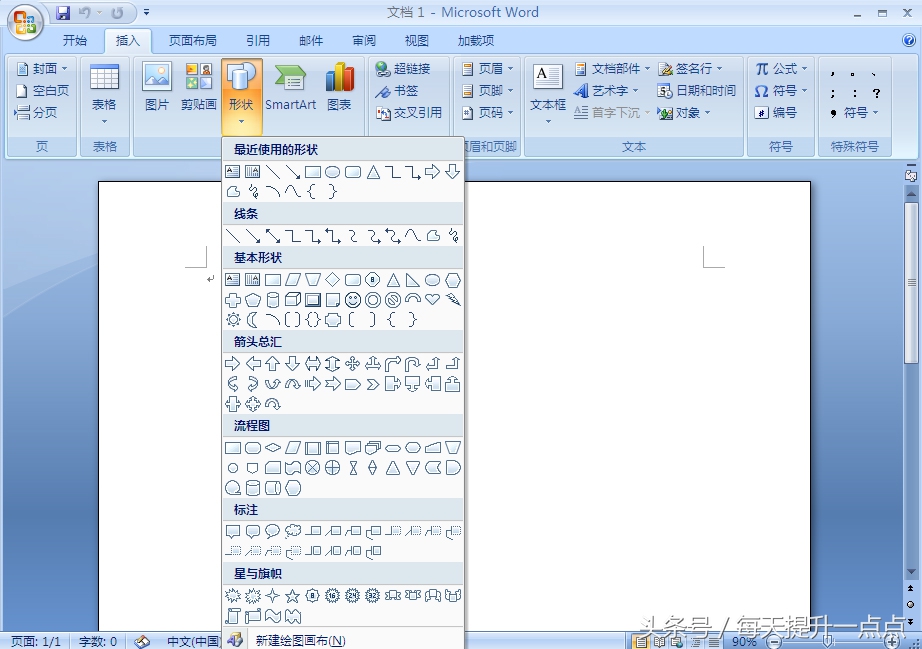The height and width of the screenshot is (649, 922).
Task: Switch to Review (审阅) tab
Action: point(363,40)
